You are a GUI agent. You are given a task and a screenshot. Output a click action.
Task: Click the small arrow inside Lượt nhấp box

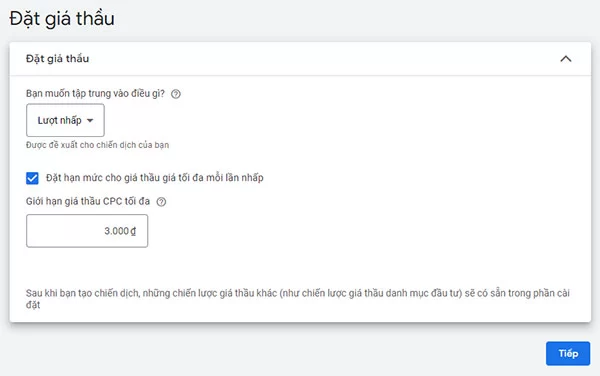[x=90, y=120]
